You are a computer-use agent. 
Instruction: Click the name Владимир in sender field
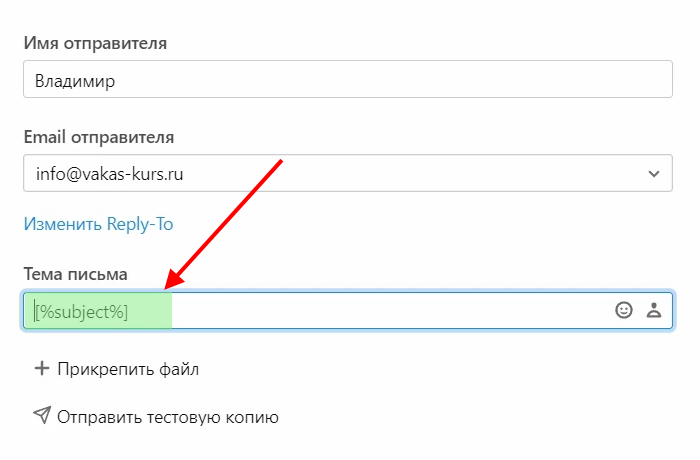(x=74, y=81)
